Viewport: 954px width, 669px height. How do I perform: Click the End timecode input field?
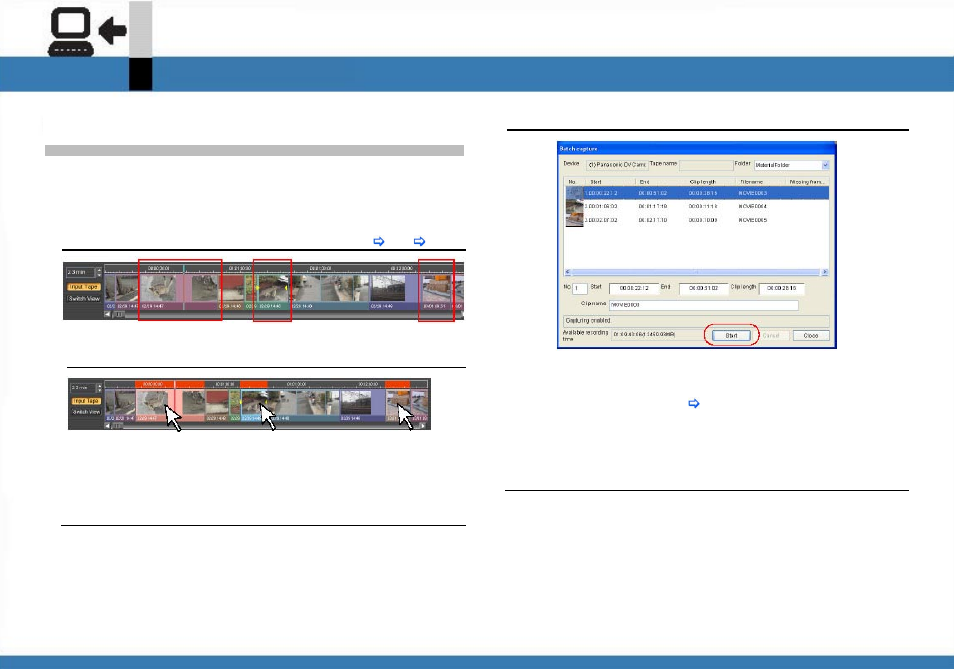tap(703, 288)
